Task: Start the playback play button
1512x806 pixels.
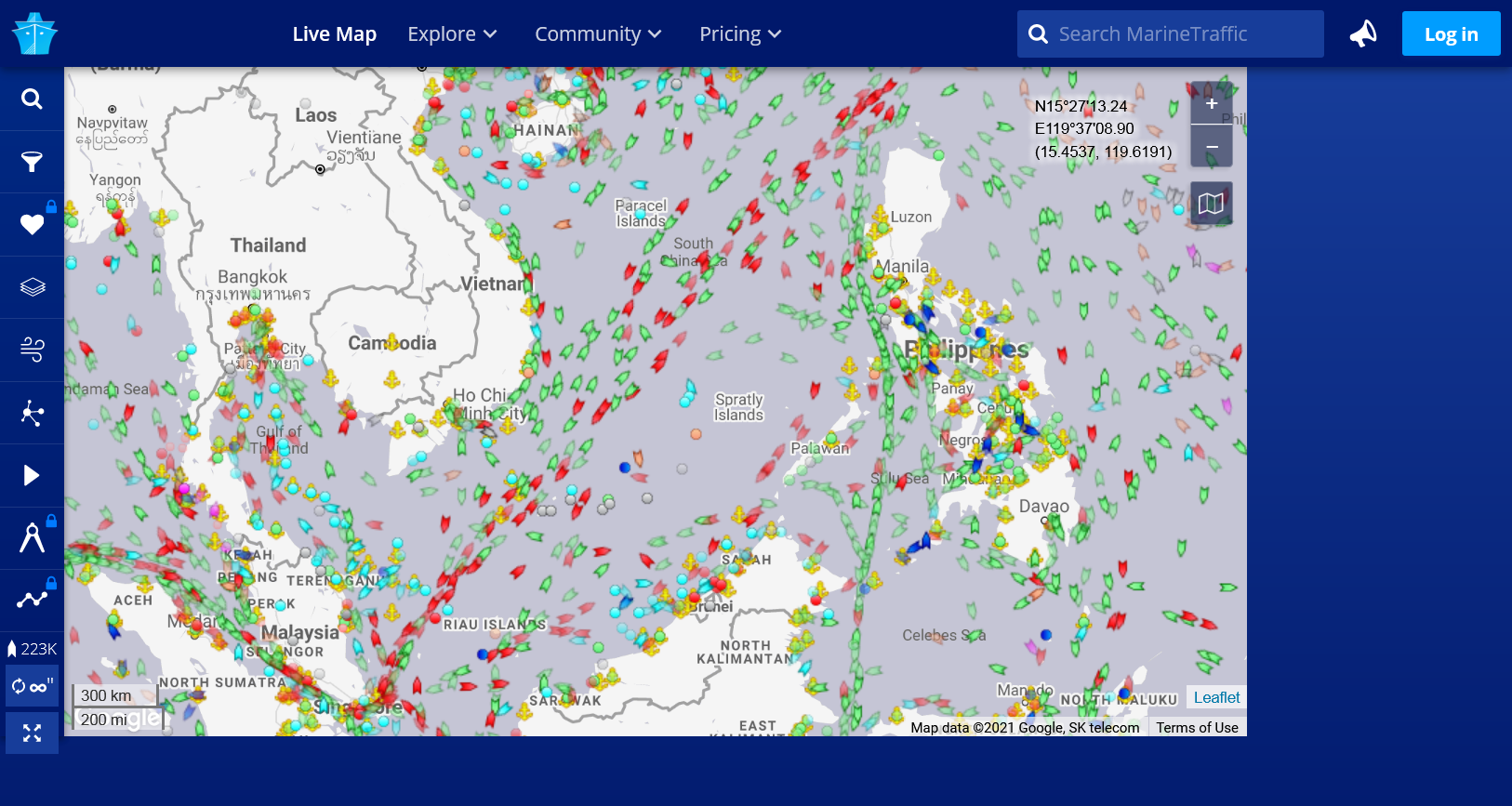Action: coord(32,475)
